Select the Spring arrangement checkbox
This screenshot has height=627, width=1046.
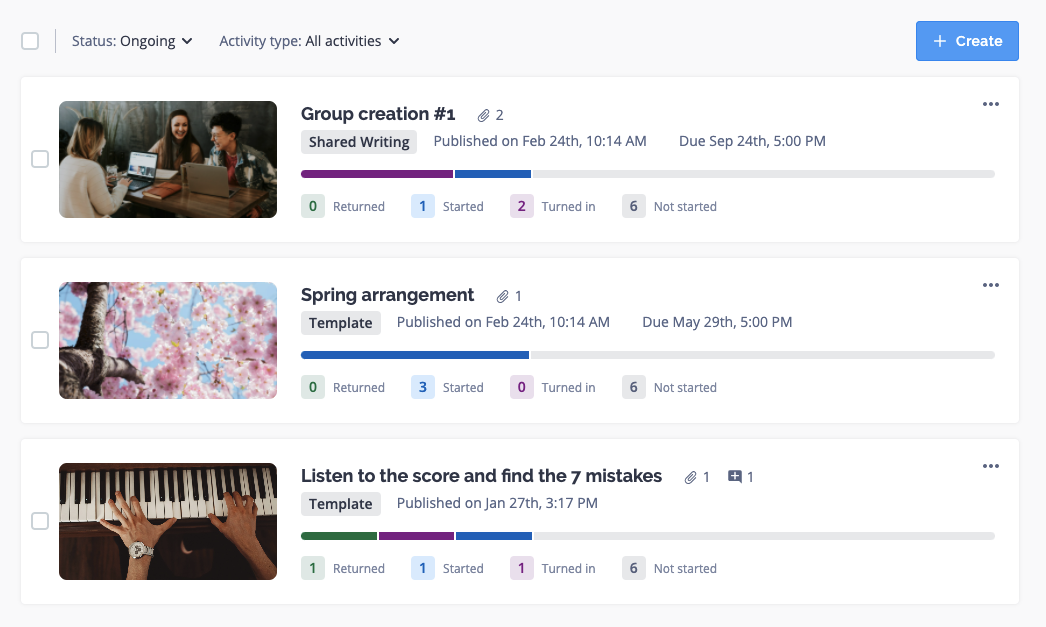(40, 340)
